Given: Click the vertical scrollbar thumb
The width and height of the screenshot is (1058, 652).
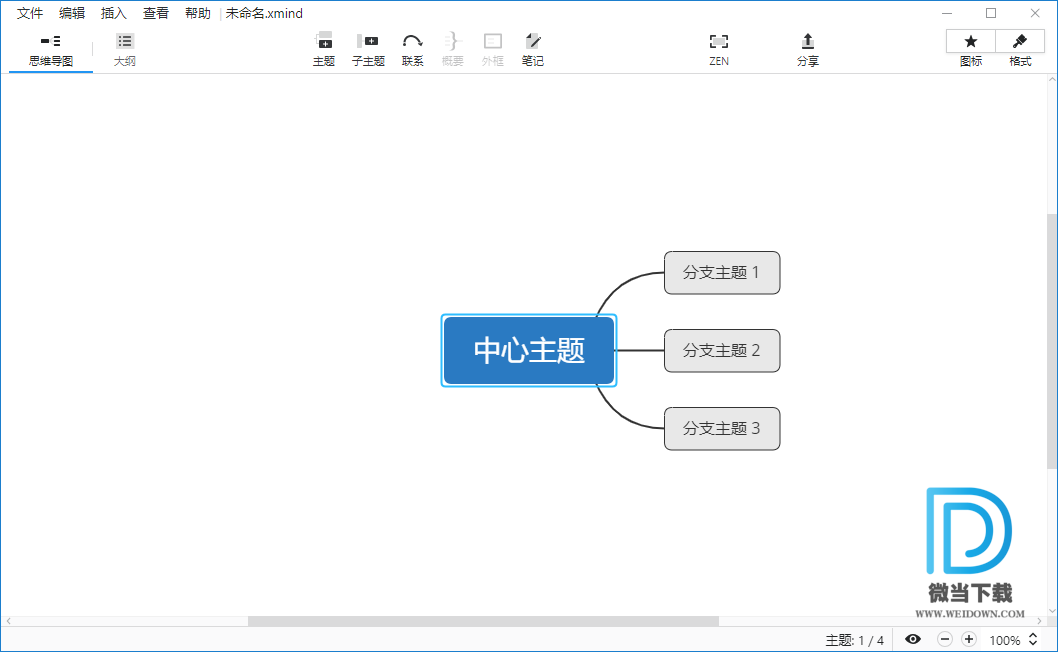Looking at the screenshot, I should tap(1052, 341).
